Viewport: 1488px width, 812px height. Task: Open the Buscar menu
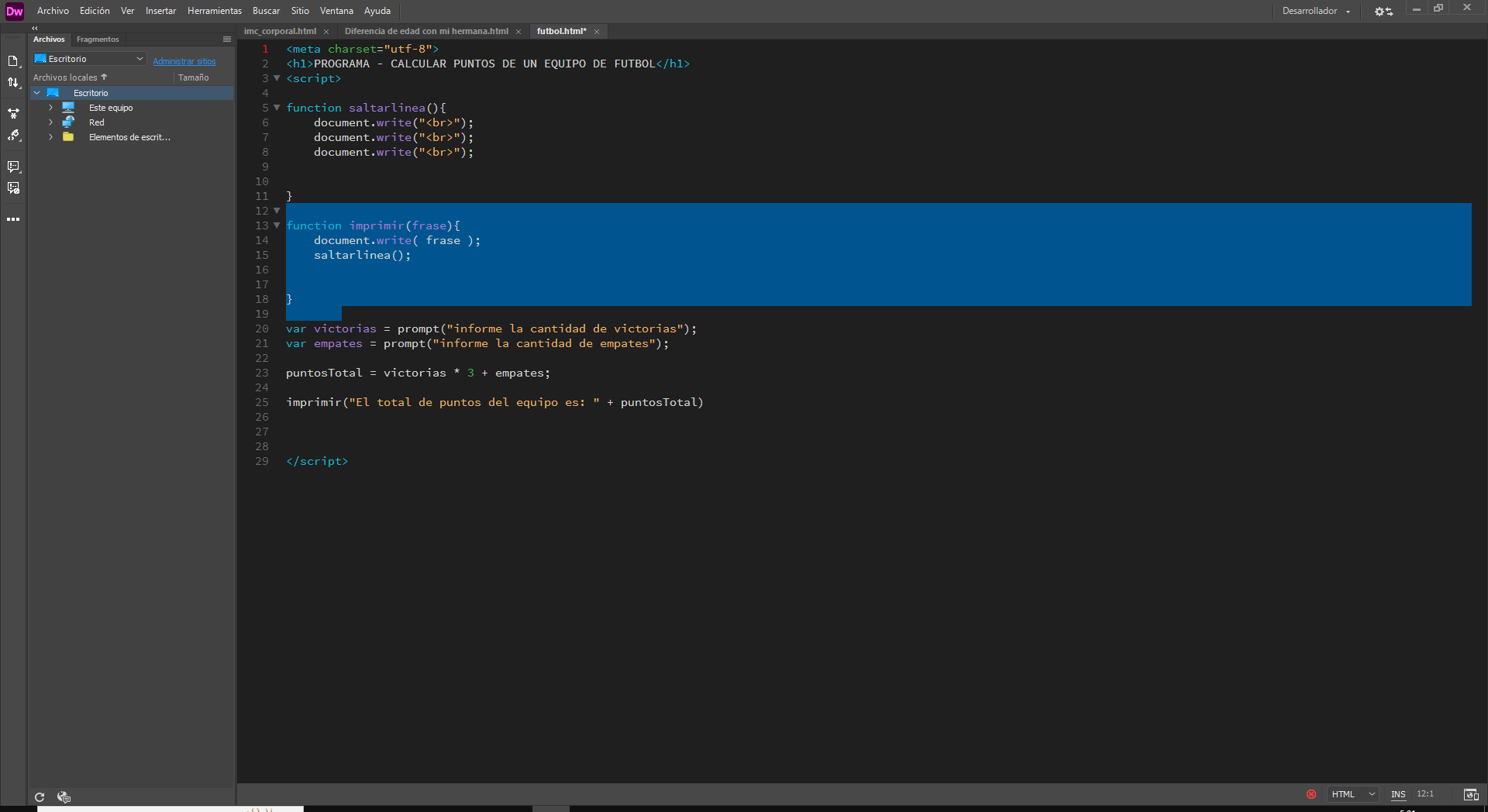coord(266,11)
